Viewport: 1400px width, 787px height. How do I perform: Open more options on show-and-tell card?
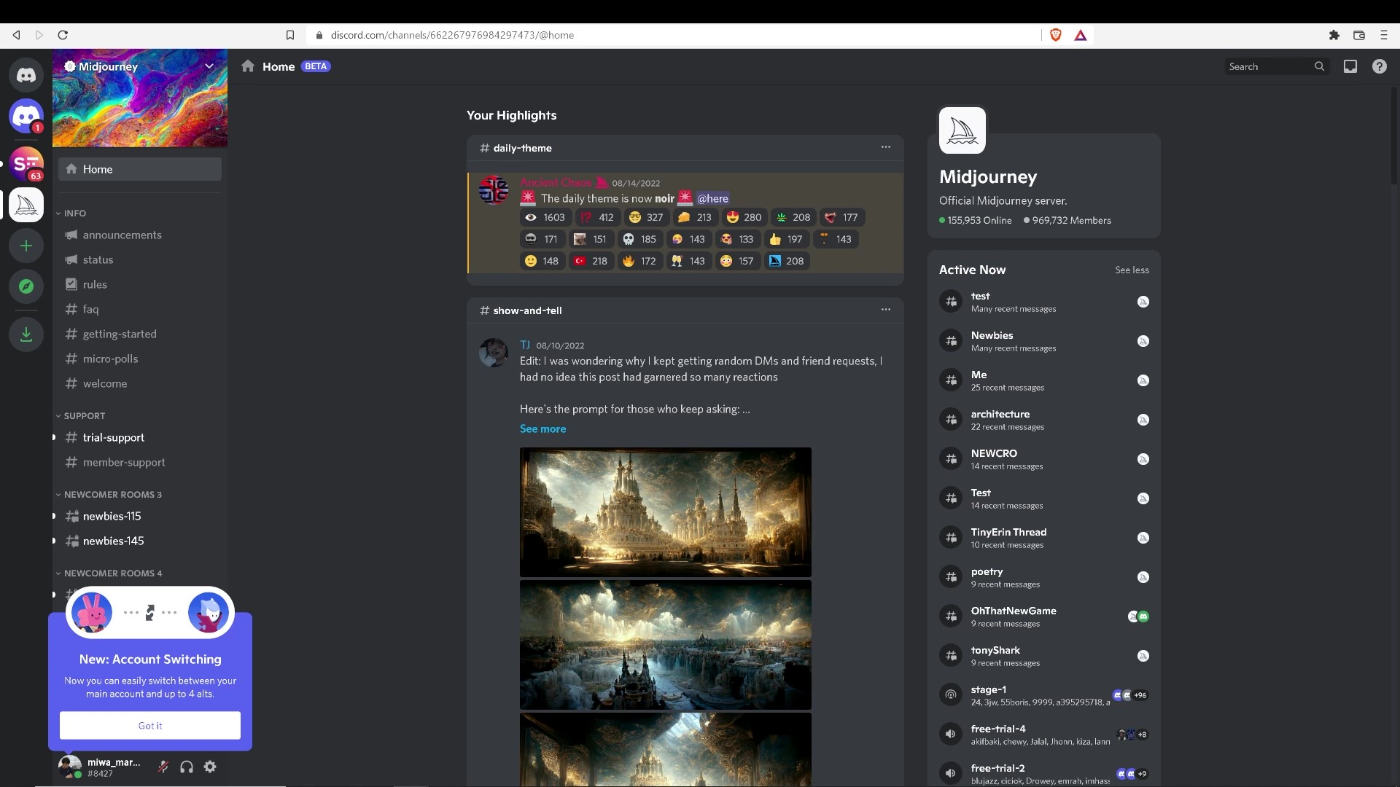coord(885,309)
